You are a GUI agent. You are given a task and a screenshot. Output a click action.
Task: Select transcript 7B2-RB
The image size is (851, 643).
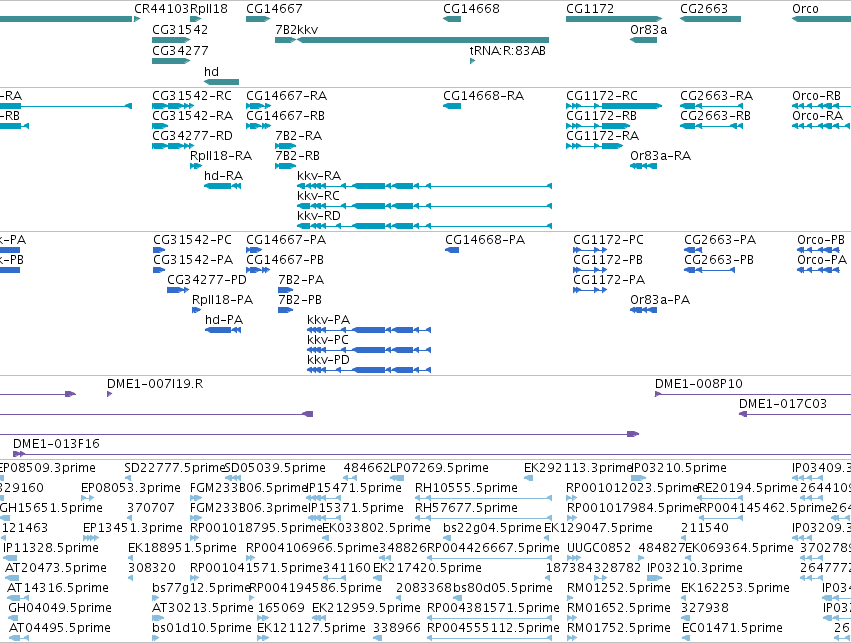coord(297,156)
